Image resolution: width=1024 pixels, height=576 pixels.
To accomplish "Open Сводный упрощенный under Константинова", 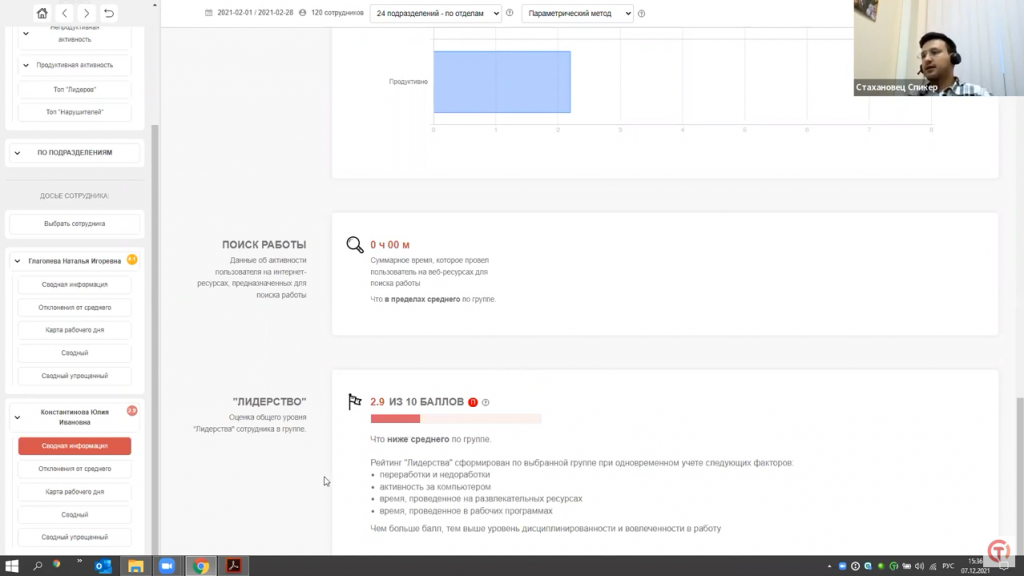I will click(74, 537).
